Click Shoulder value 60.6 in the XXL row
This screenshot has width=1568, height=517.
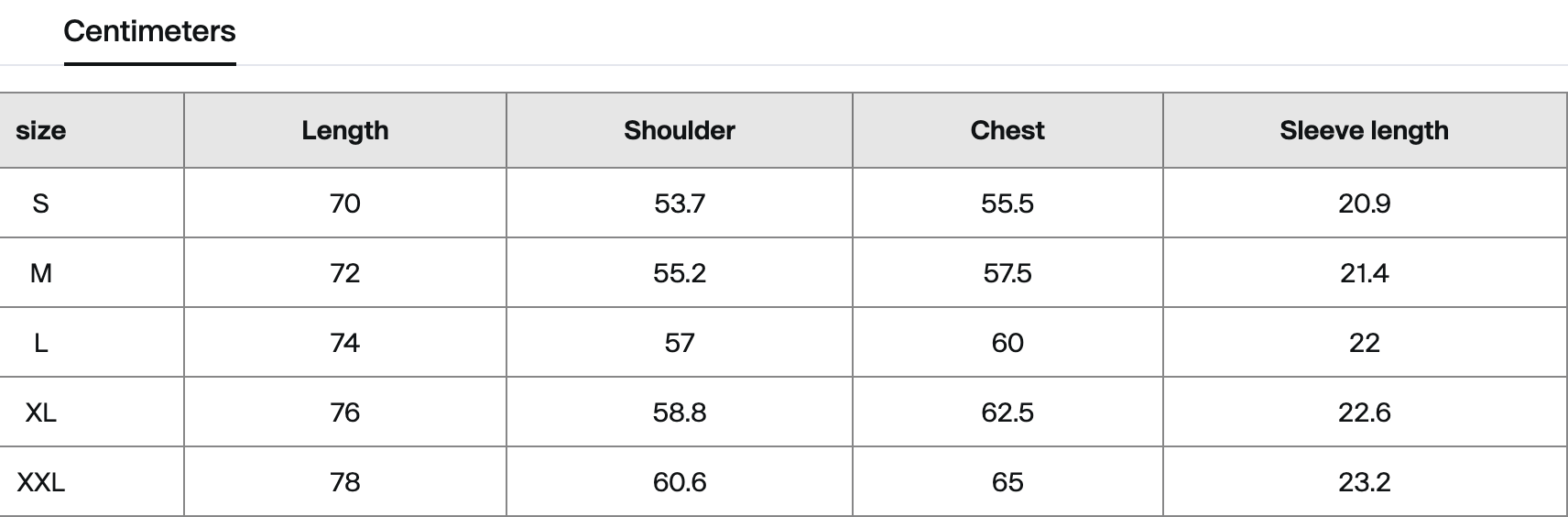pos(679,482)
